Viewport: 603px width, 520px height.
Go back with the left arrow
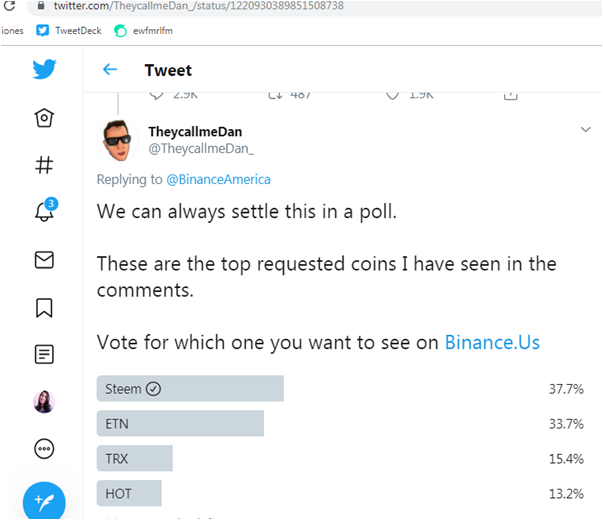pos(110,70)
